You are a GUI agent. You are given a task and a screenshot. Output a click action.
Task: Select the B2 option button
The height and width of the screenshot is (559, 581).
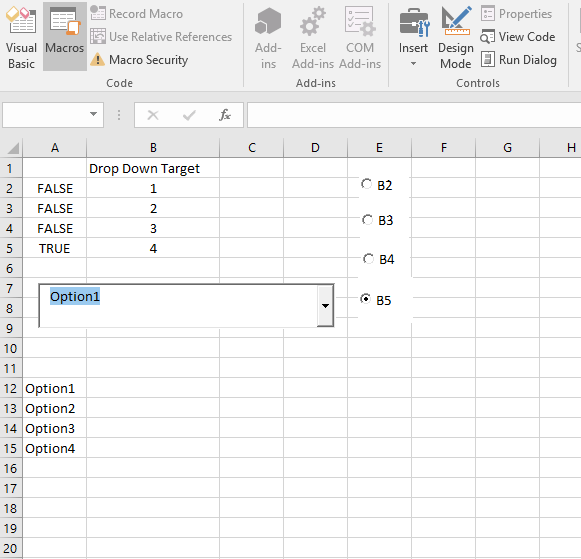pos(366,184)
